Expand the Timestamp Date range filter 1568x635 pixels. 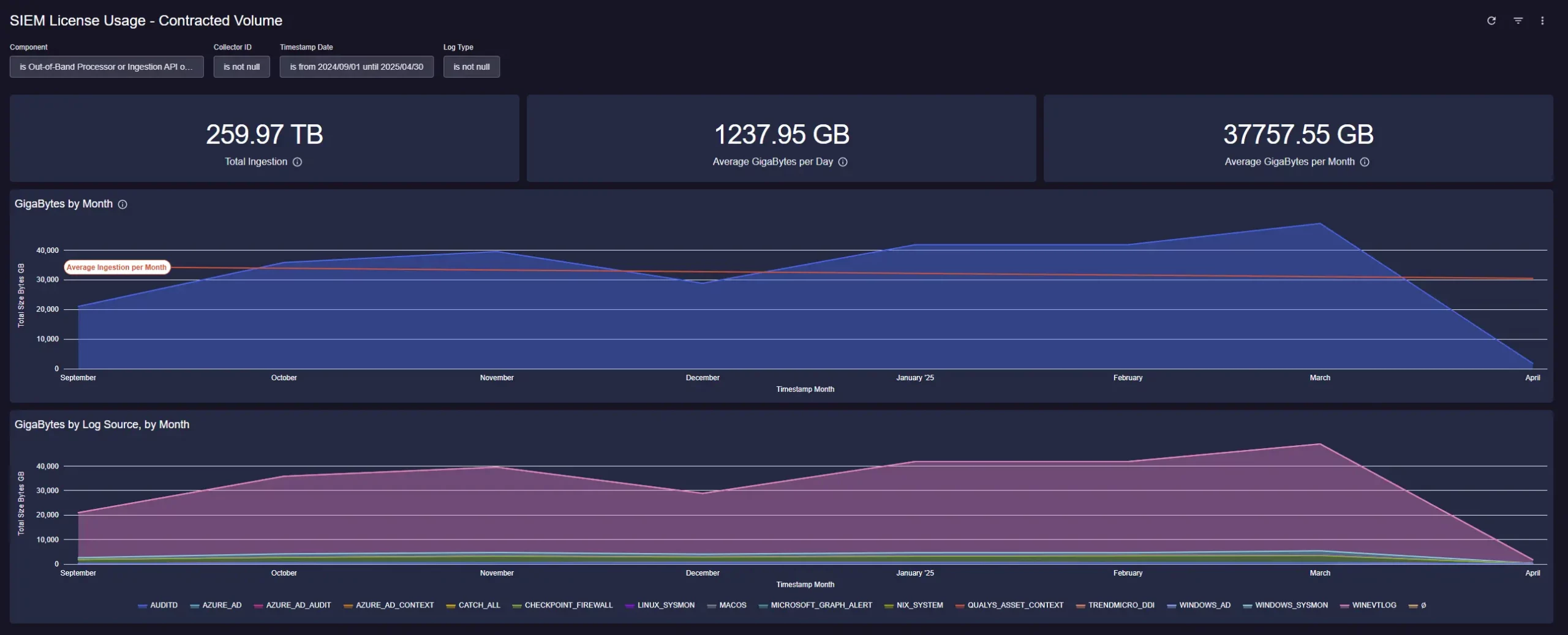[356, 67]
